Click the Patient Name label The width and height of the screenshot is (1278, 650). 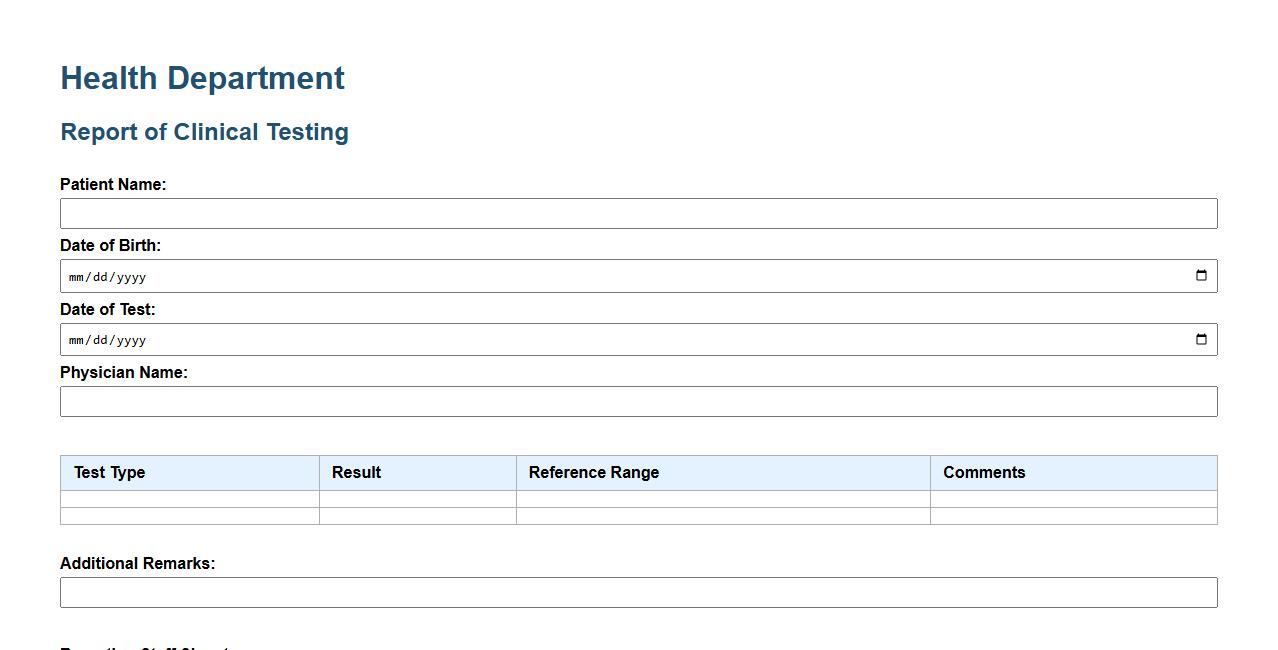click(x=113, y=185)
